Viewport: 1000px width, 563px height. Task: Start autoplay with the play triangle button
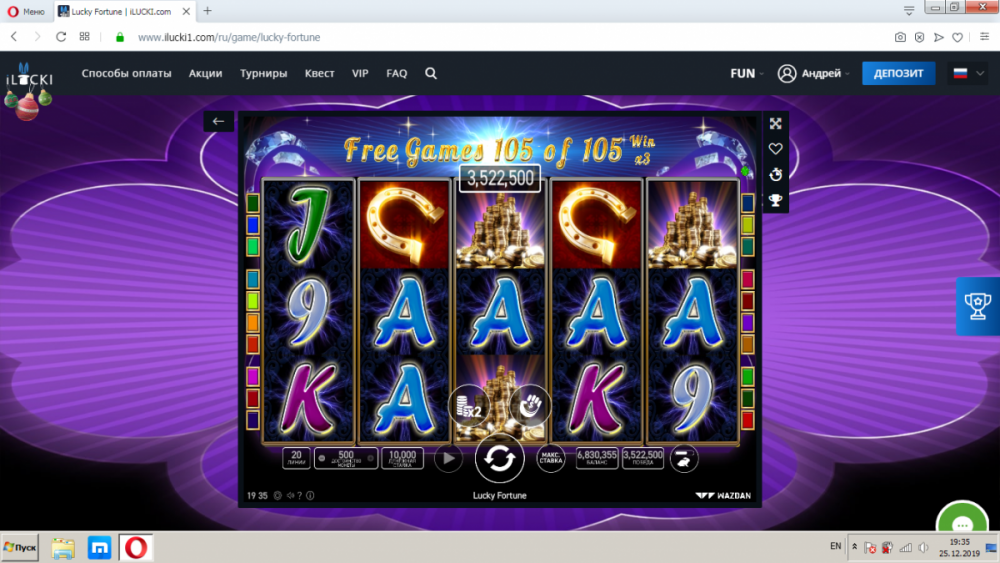pyautogui.click(x=448, y=458)
